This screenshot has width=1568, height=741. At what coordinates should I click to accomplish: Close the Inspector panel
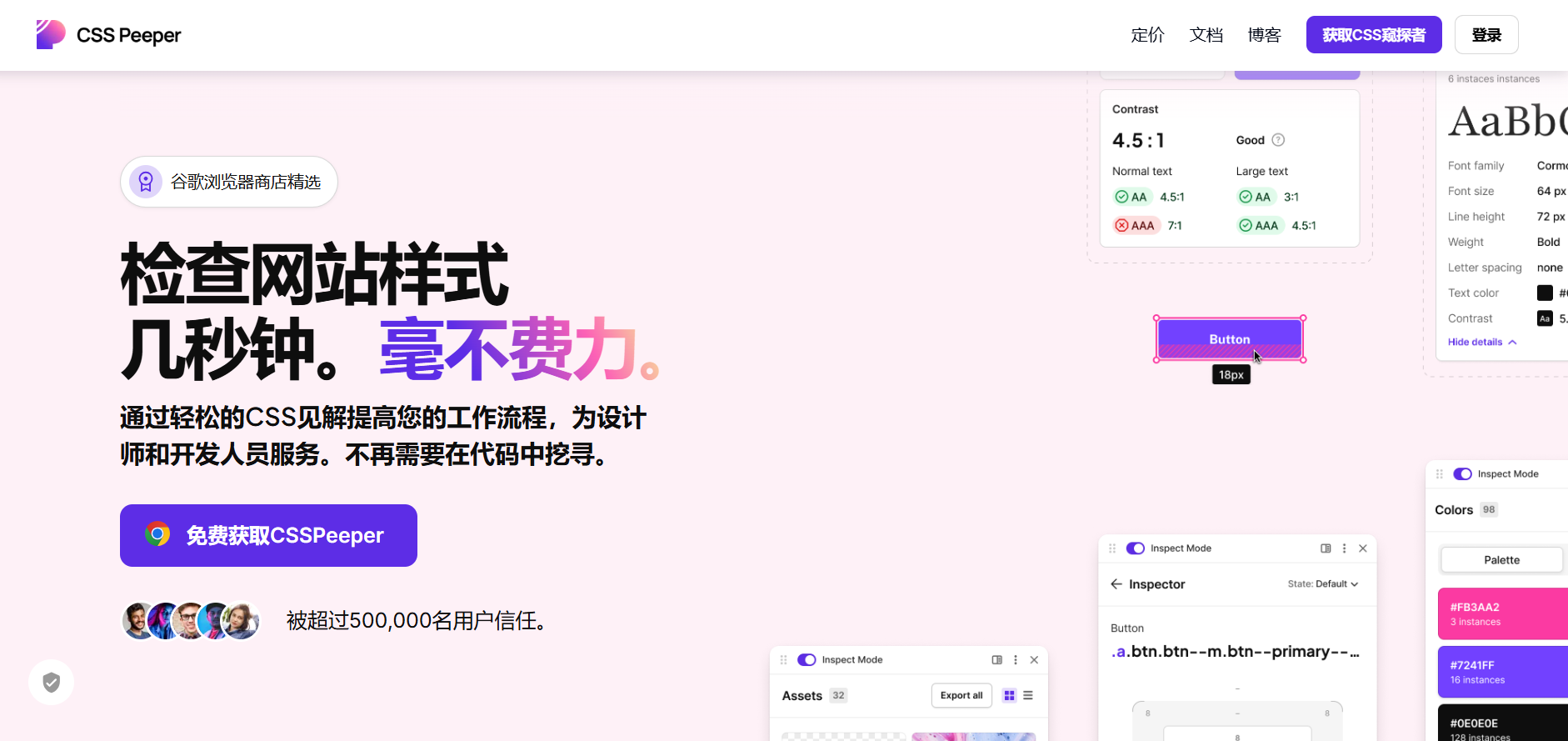1363,548
